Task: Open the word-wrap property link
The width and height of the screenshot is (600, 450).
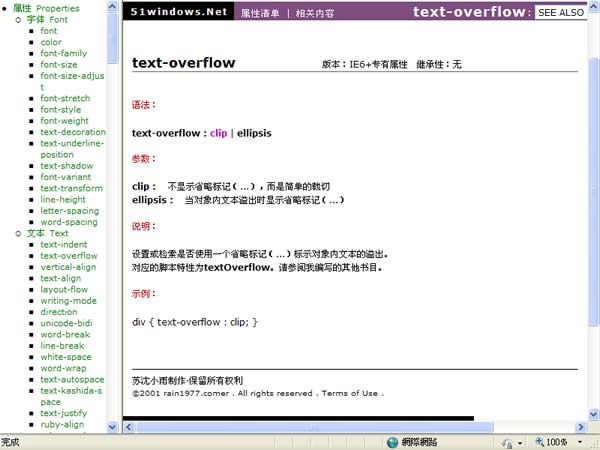Action: pyautogui.click(x=63, y=368)
